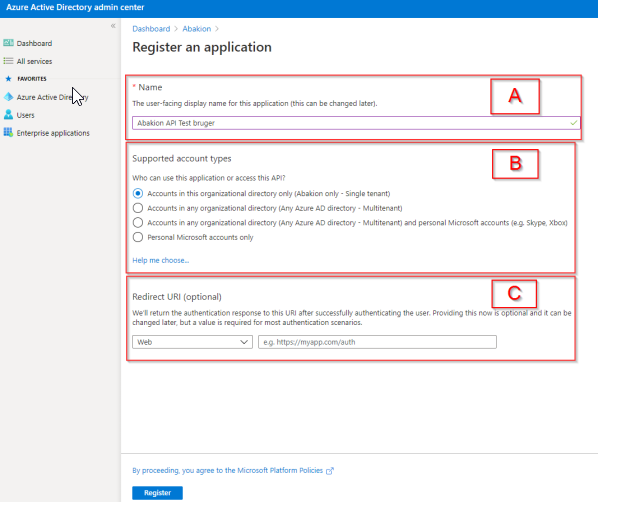Click the Azure Active Directory icon
Image resolution: width=622 pixels, height=512 pixels.
(8, 98)
